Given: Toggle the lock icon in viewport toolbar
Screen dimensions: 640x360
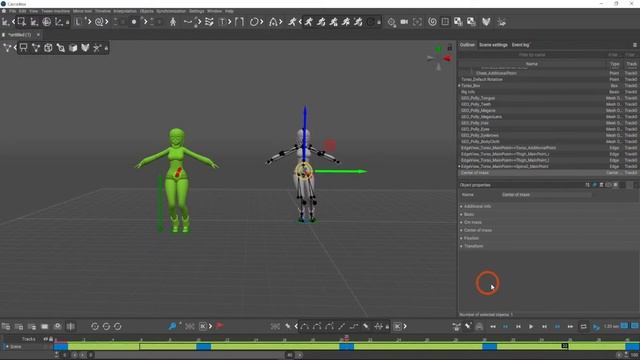Looking at the screenshot, I should [107, 49].
